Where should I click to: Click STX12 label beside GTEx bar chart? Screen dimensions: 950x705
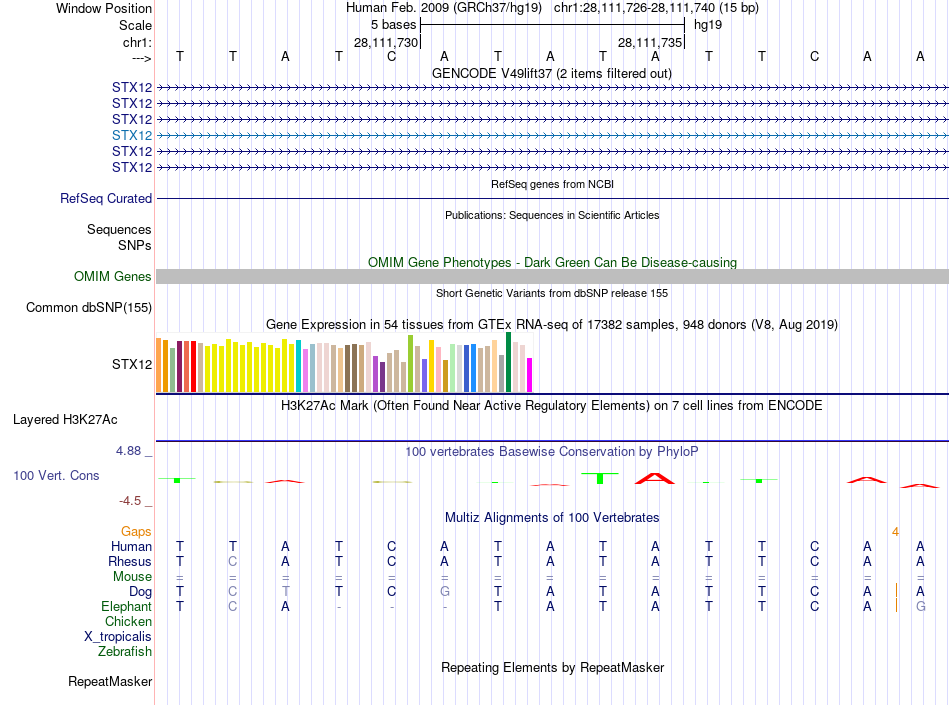131,364
